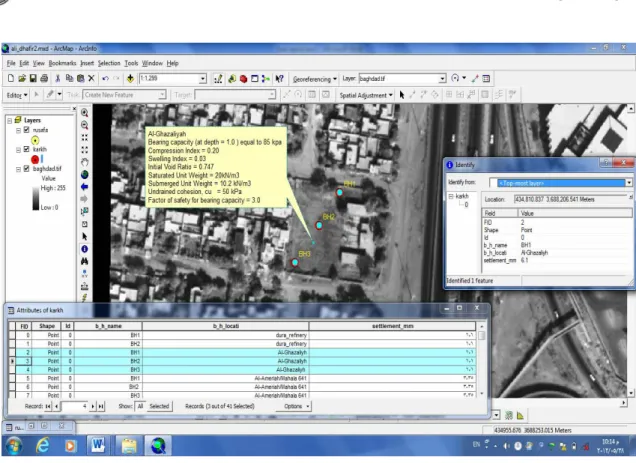Show all records in attribute table
The image size is (636, 463).
tap(140, 406)
